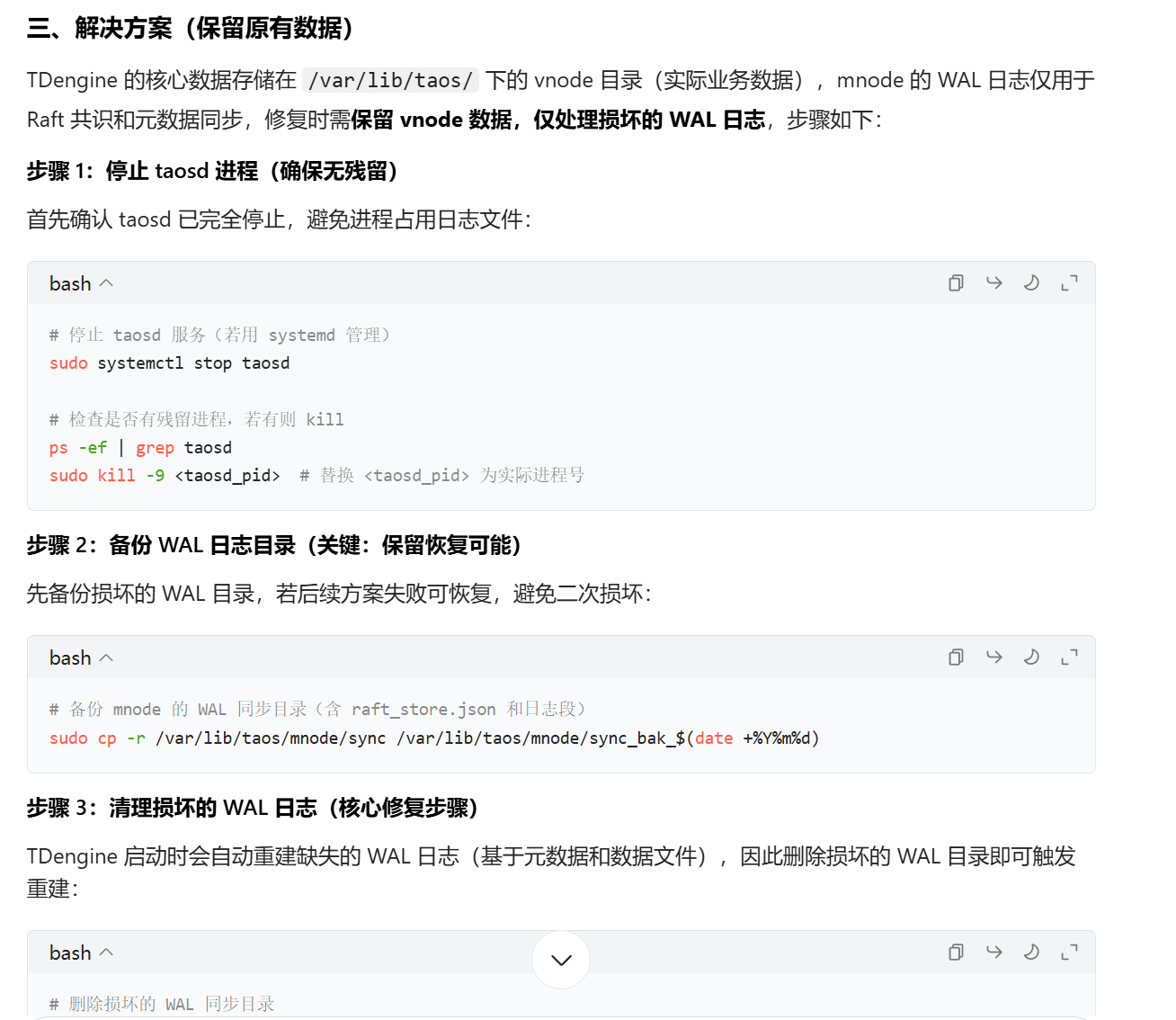This screenshot has width=1176, height=1020.
Task: Toggle dark theme on third bash block
Action: [1031, 953]
